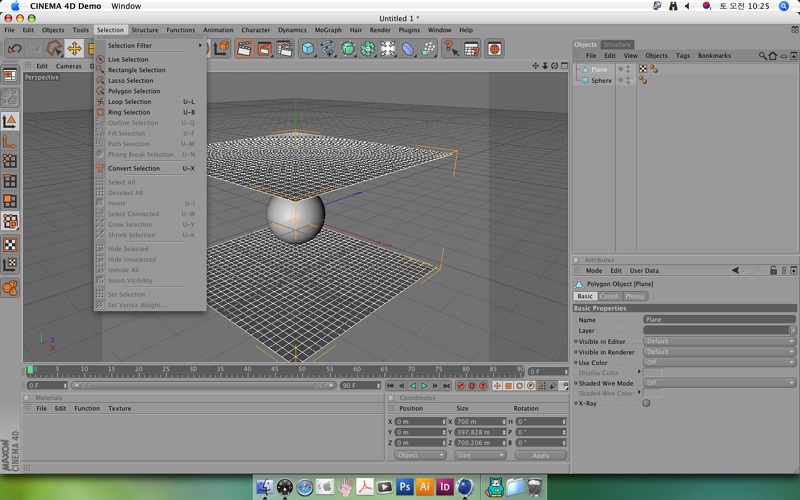Click the Undo arrow icon
This screenshot has height=500, width=800.
tap(14, 49)
